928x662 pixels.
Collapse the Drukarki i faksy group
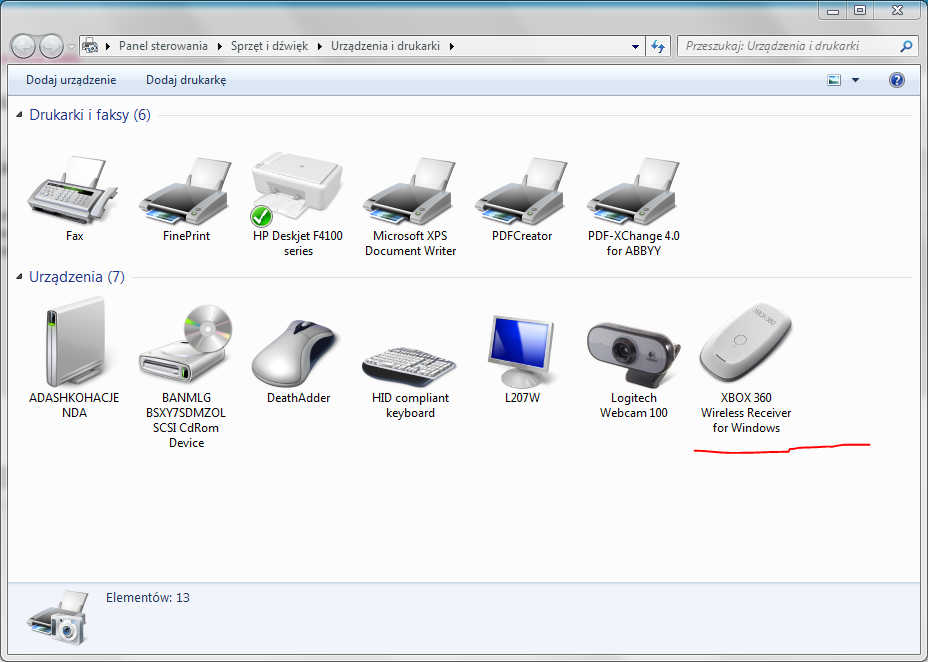tap(20, 115)
